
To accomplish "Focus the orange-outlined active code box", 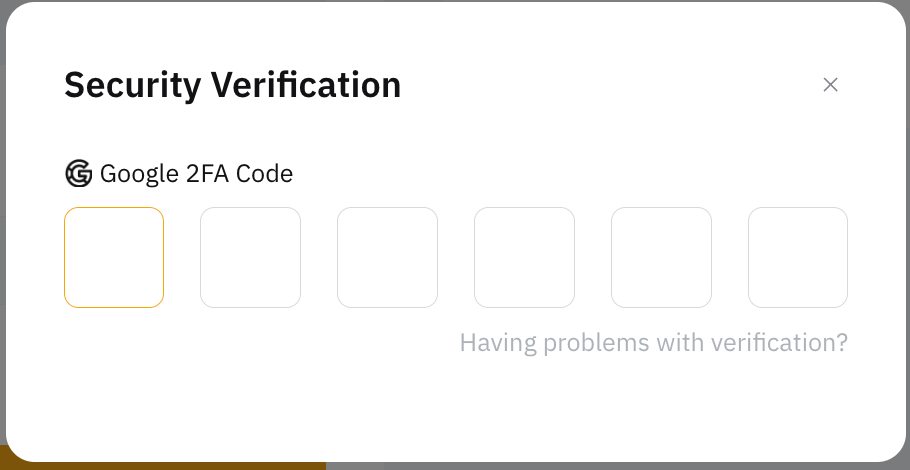I will 114,257.
